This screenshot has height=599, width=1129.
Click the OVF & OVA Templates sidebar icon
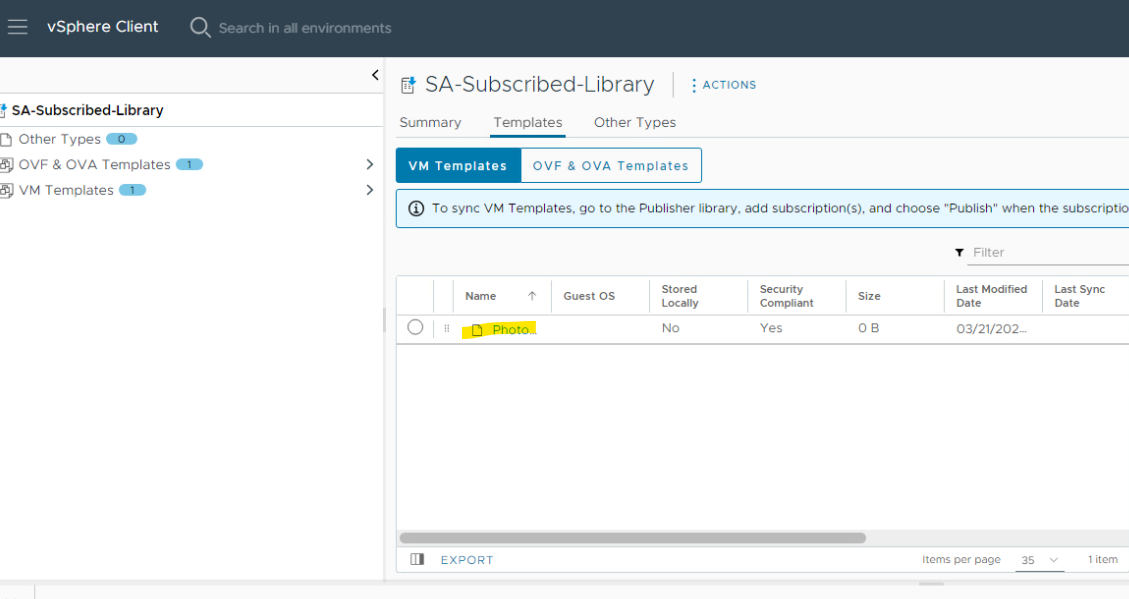coord(6,165)
